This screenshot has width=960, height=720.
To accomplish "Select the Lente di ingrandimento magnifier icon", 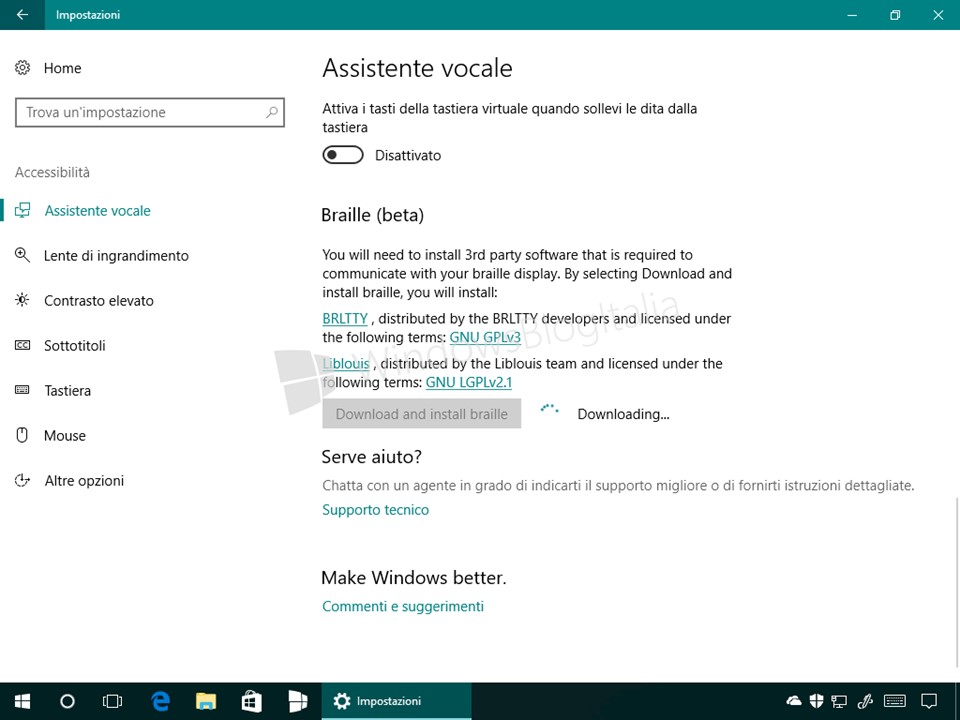I will pyautogui.click(x=22, y=255).
